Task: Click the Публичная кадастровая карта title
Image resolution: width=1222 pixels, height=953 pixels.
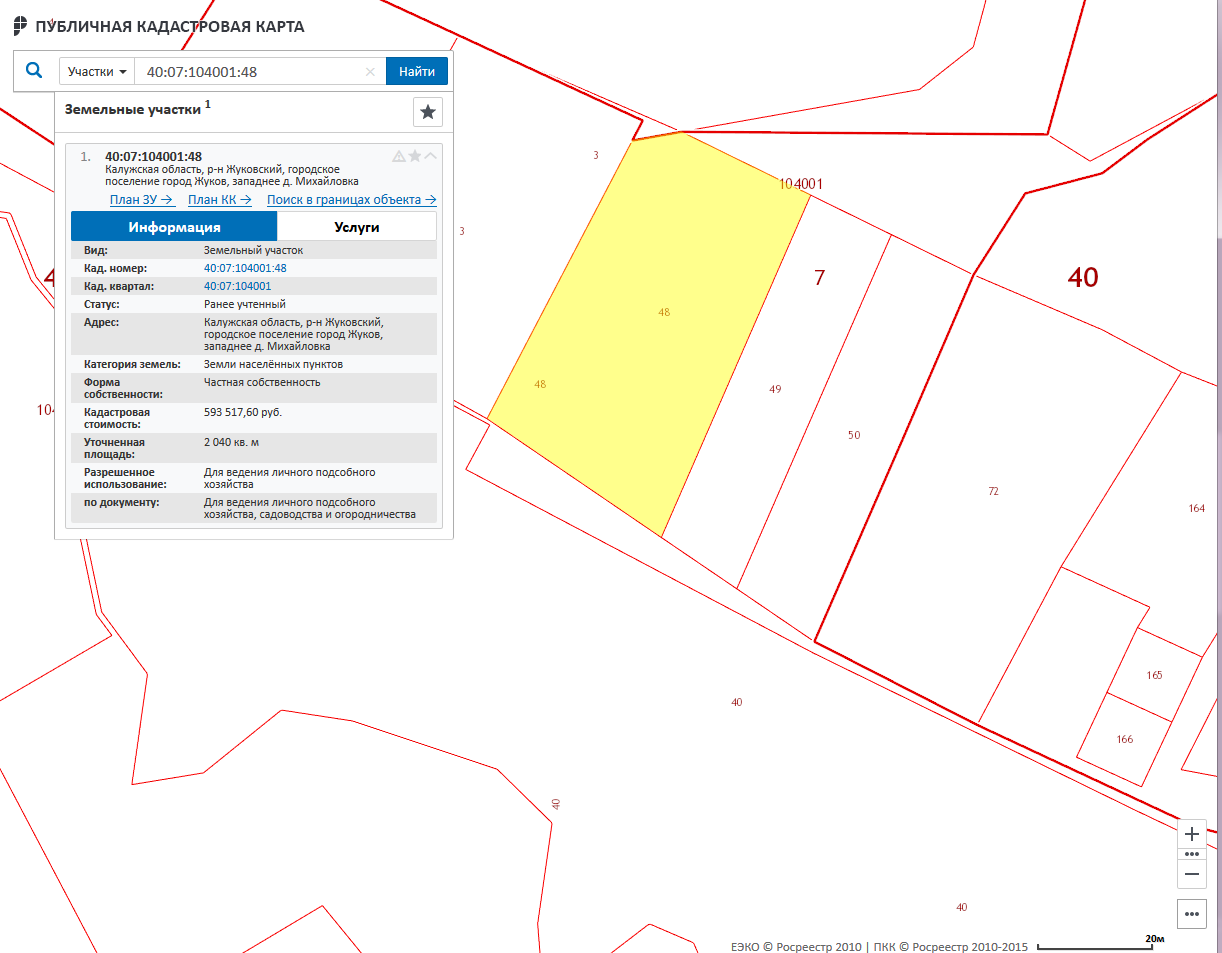Action: [170, 27]
